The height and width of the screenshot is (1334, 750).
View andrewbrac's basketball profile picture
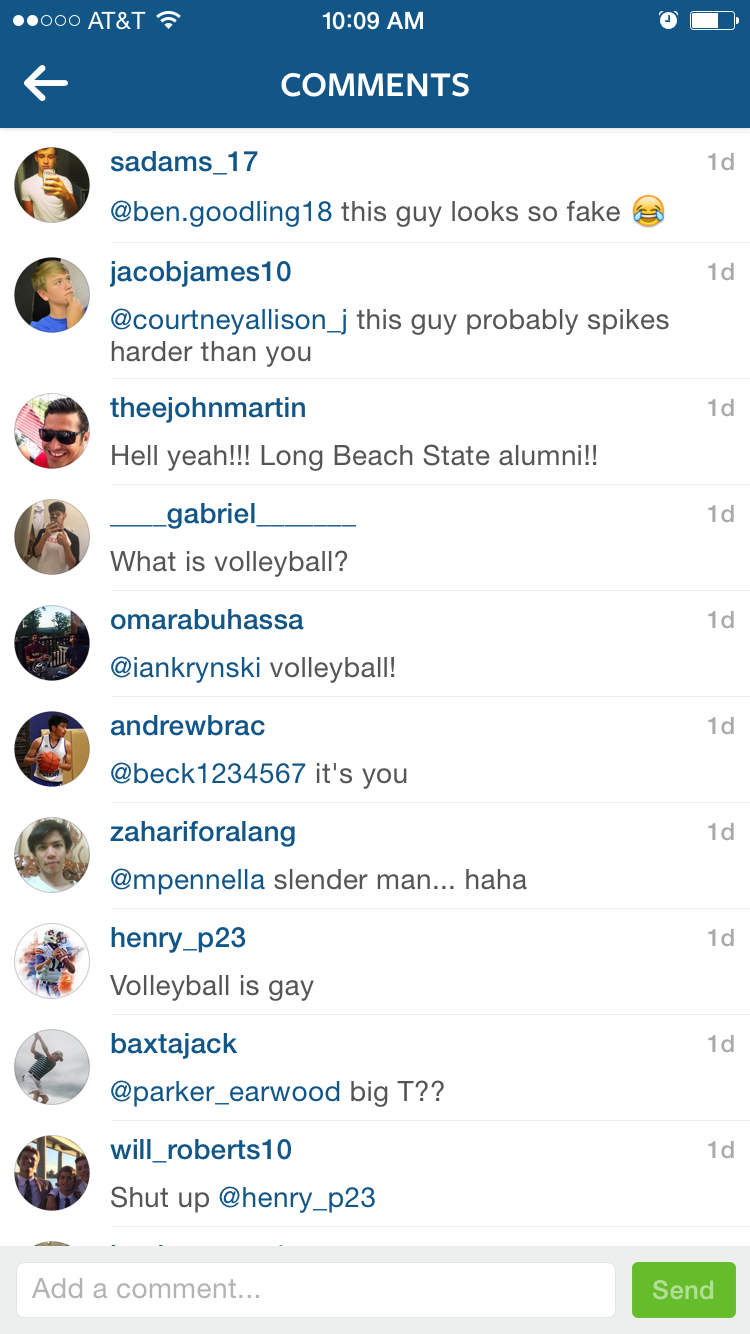coord(52,749)
